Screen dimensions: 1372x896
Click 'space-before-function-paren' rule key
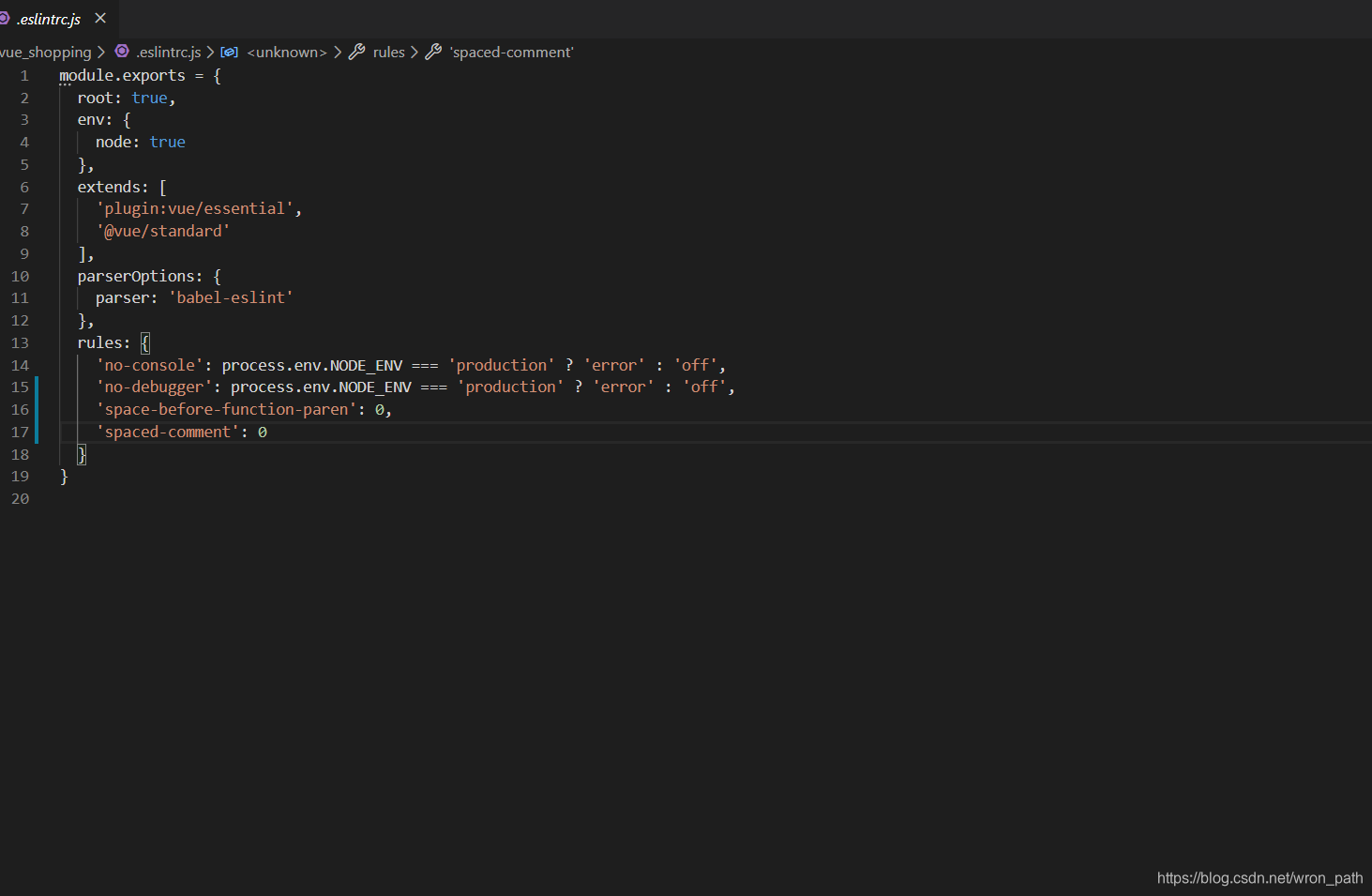[x=226, y=409]
